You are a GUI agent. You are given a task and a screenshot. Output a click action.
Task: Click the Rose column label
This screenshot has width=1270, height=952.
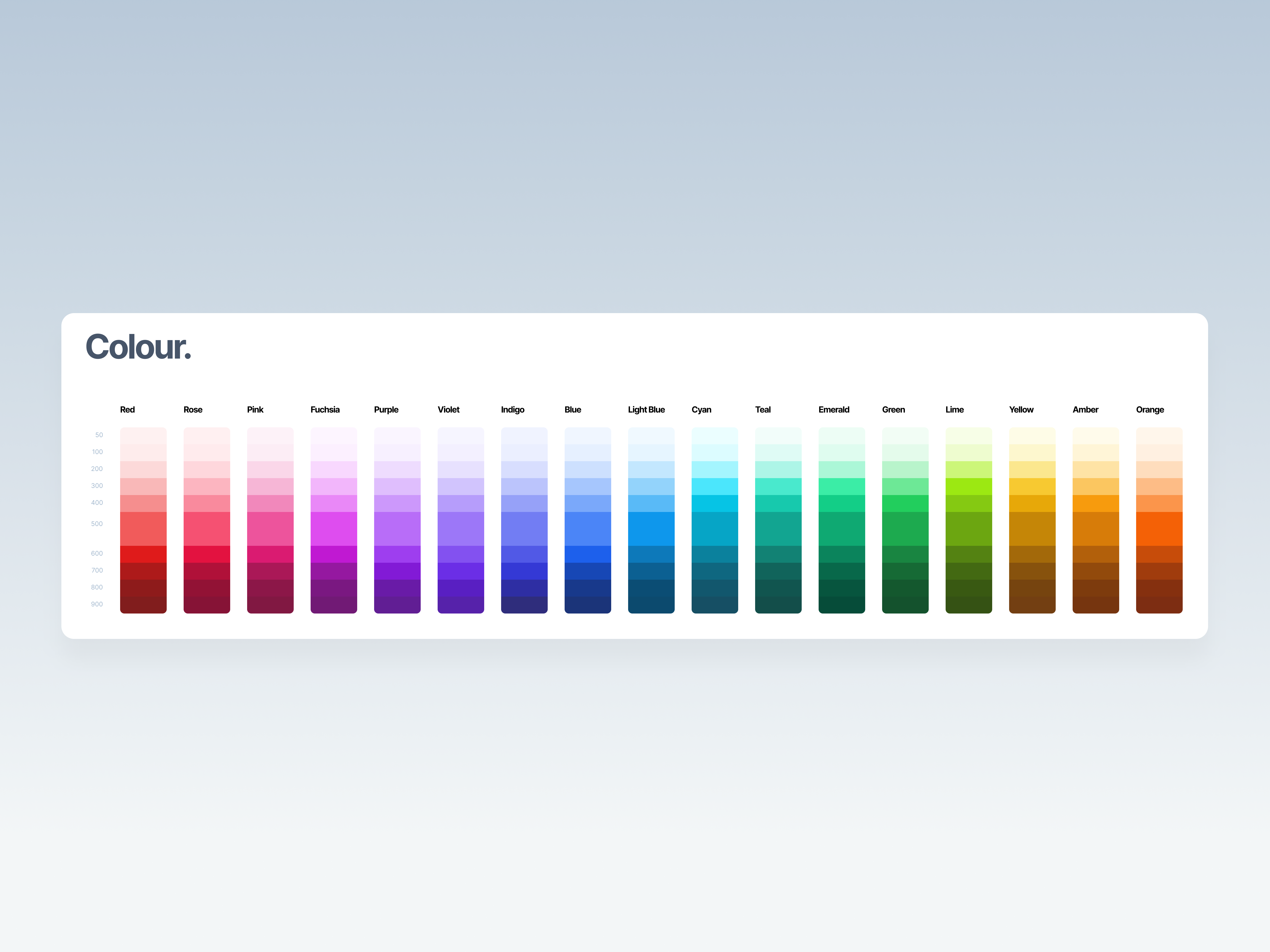tap(193, 410)
